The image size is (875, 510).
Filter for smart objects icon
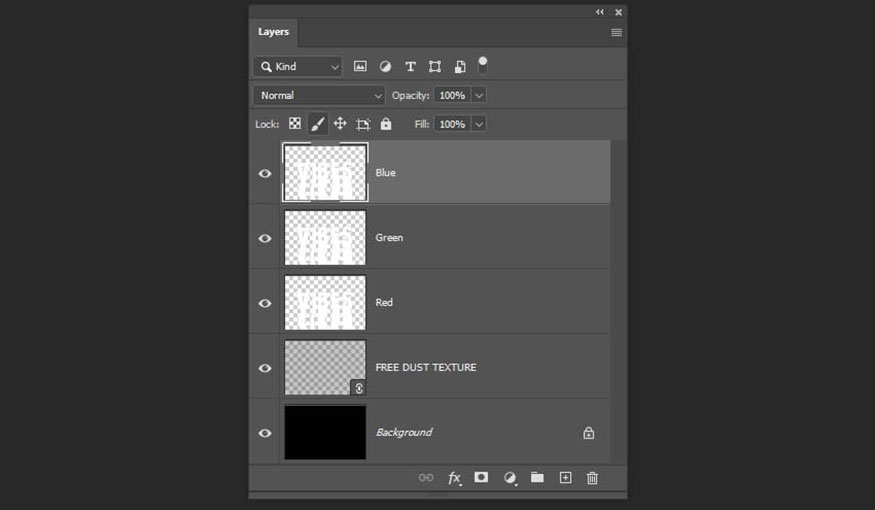(x=460, y=67)
